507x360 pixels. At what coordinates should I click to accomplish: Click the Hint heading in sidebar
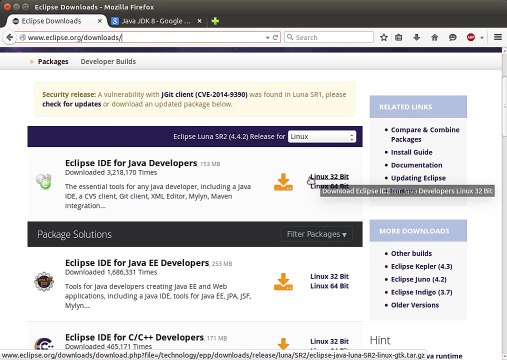pos(380,340)
